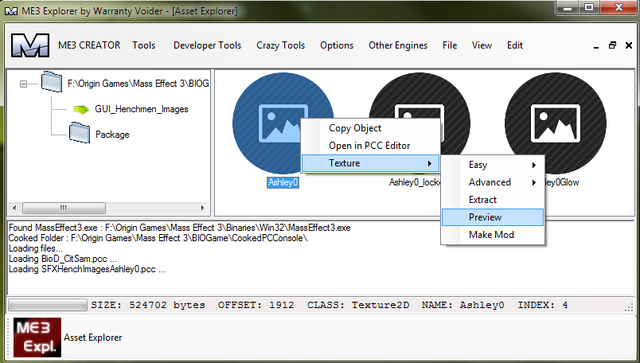Choose Preview in Texture submenu

[x=493, y=217]
